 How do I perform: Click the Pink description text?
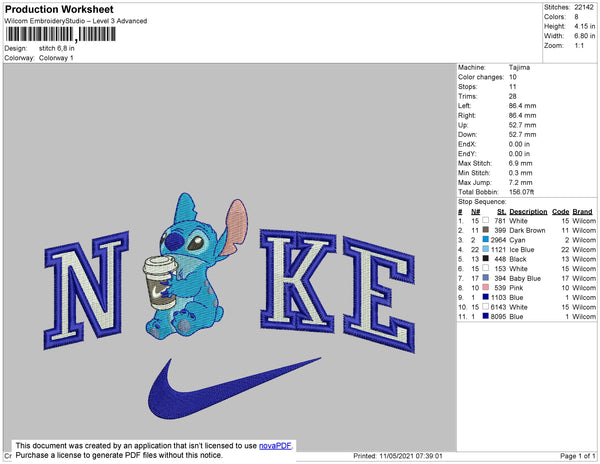click(x=516, y=288)
